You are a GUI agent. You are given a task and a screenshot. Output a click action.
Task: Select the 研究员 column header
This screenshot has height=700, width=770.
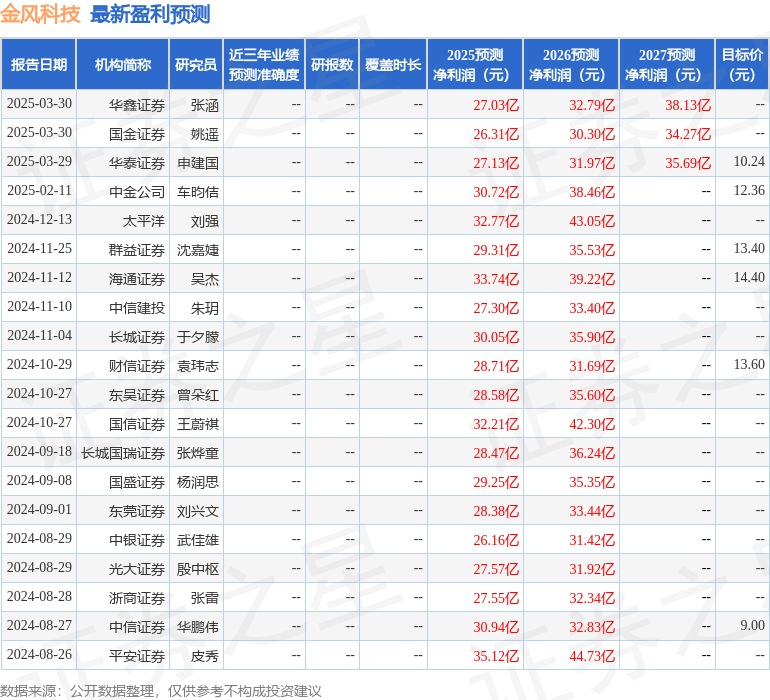pos(196,64)
